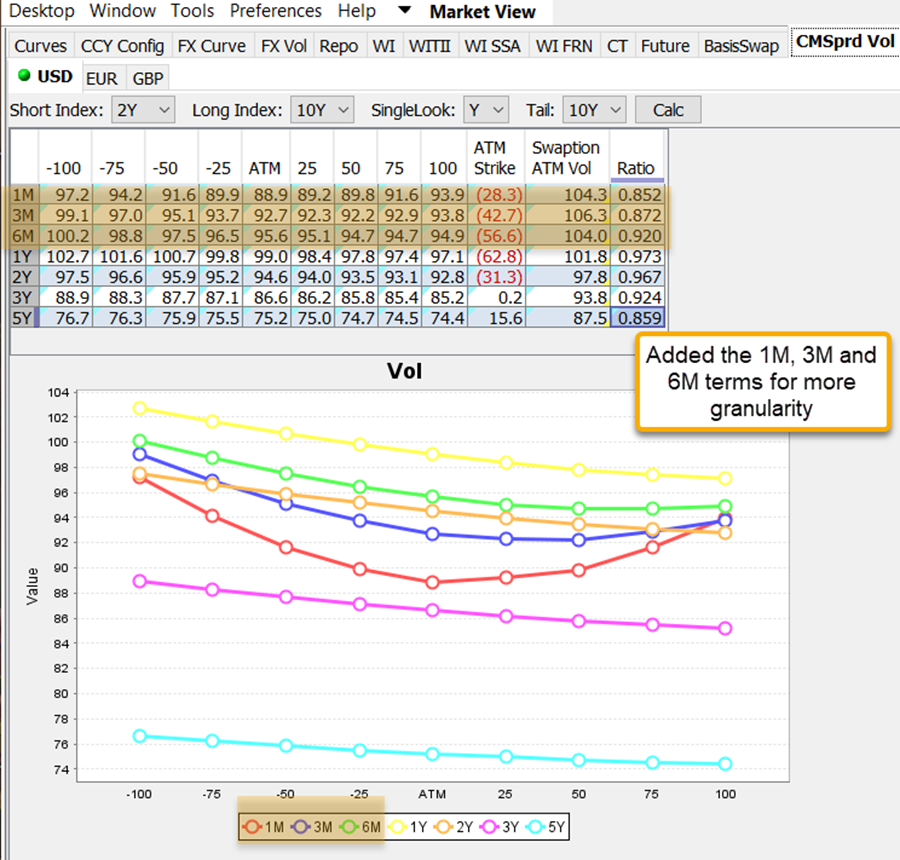Select the 6M row header
900x860 pixels.
coord(24,236)
